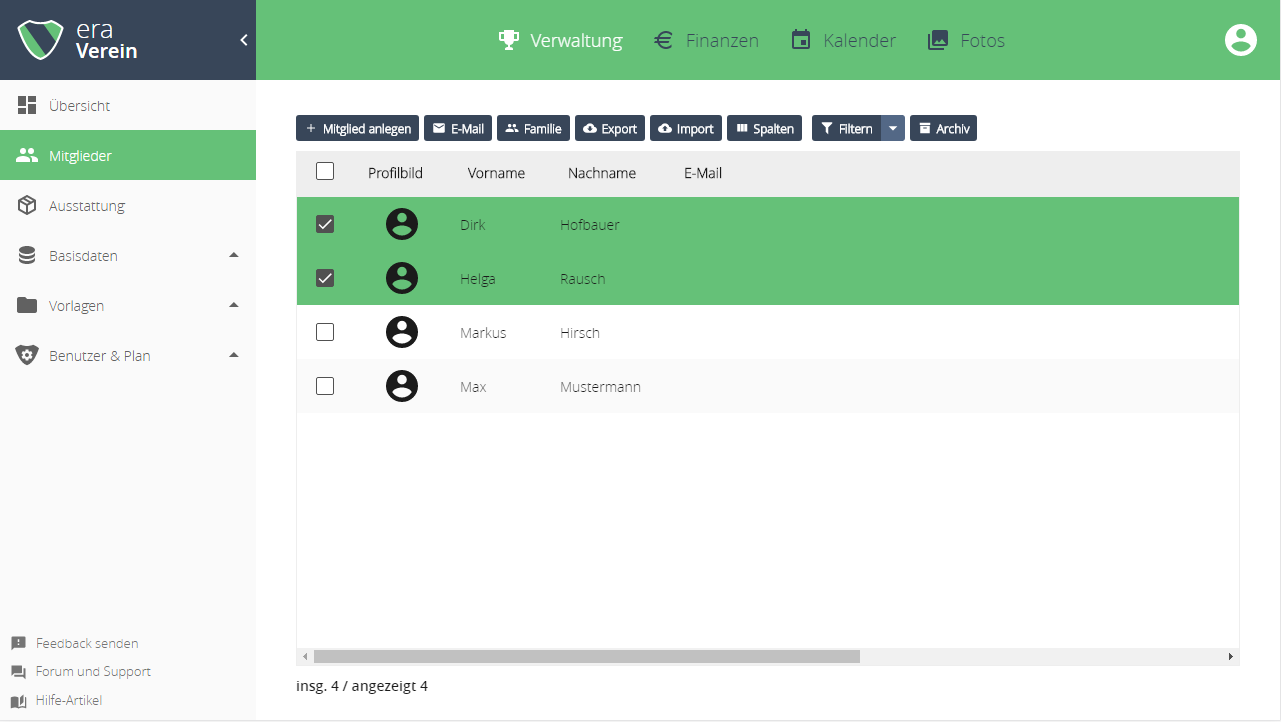Image resolution: width=1281 pixels, height=722 pixels.
Task: Switch to the Finanzen tab
Action: point(706,40)
